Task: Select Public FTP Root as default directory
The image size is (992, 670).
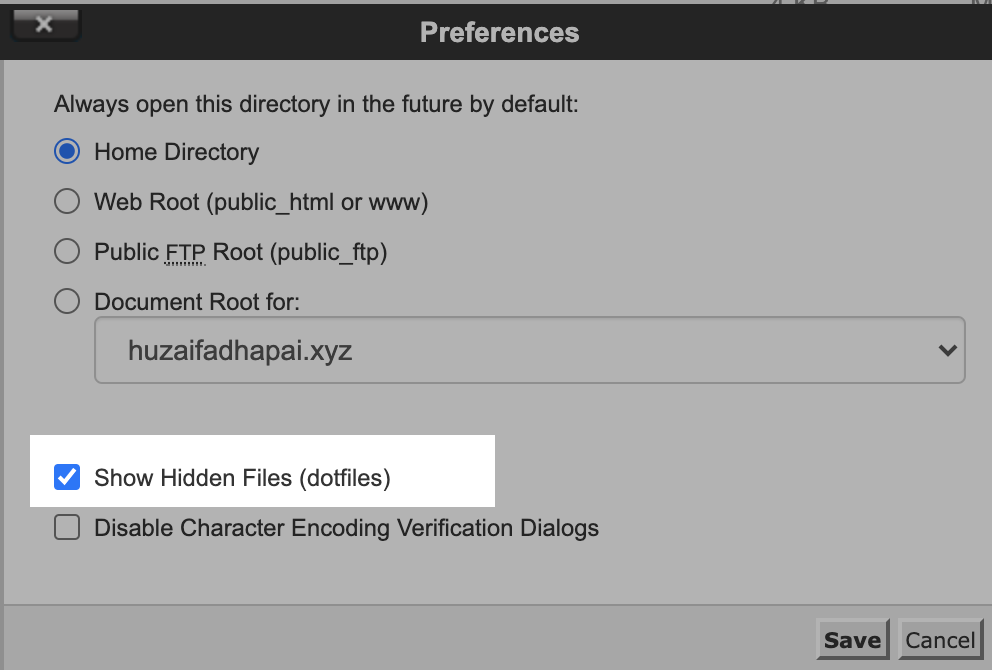Action: coord(66,251)
